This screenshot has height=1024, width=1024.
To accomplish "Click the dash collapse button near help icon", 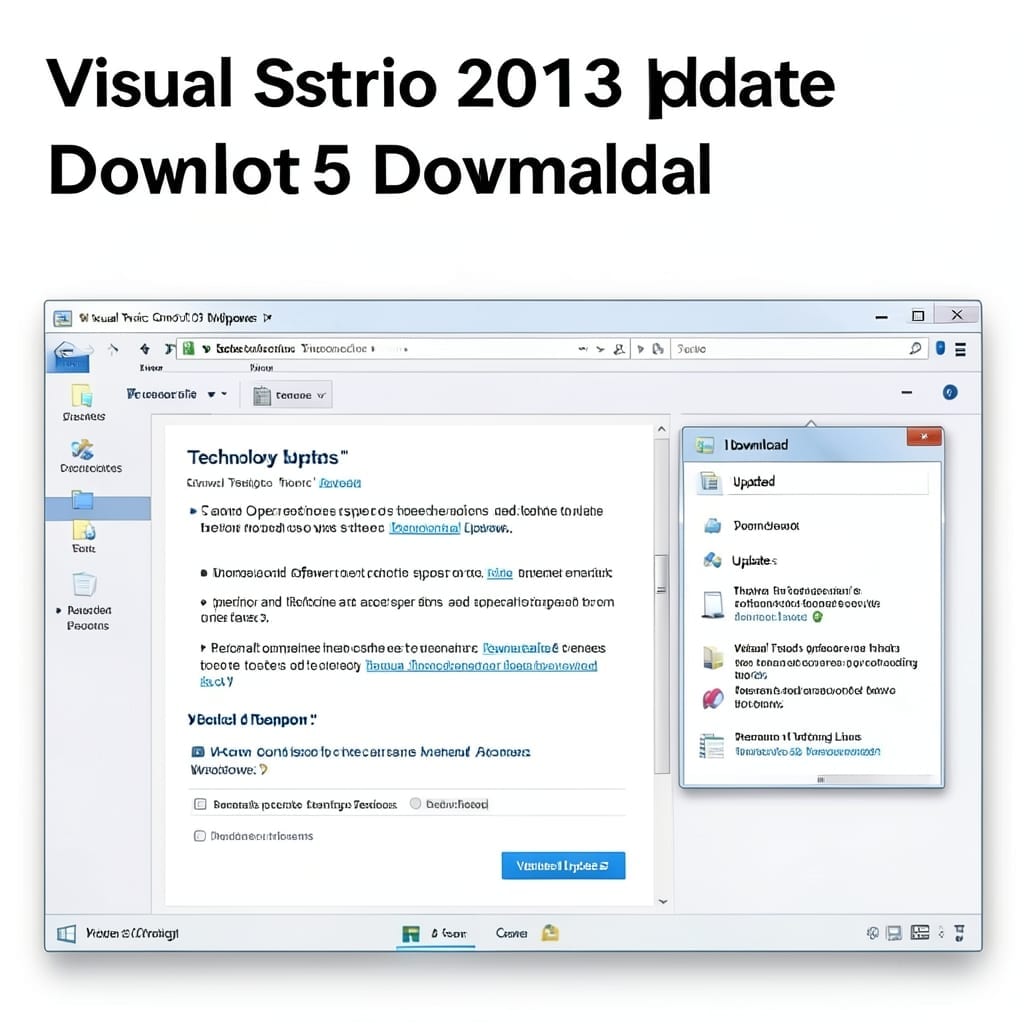I will [x=906, y=392].
